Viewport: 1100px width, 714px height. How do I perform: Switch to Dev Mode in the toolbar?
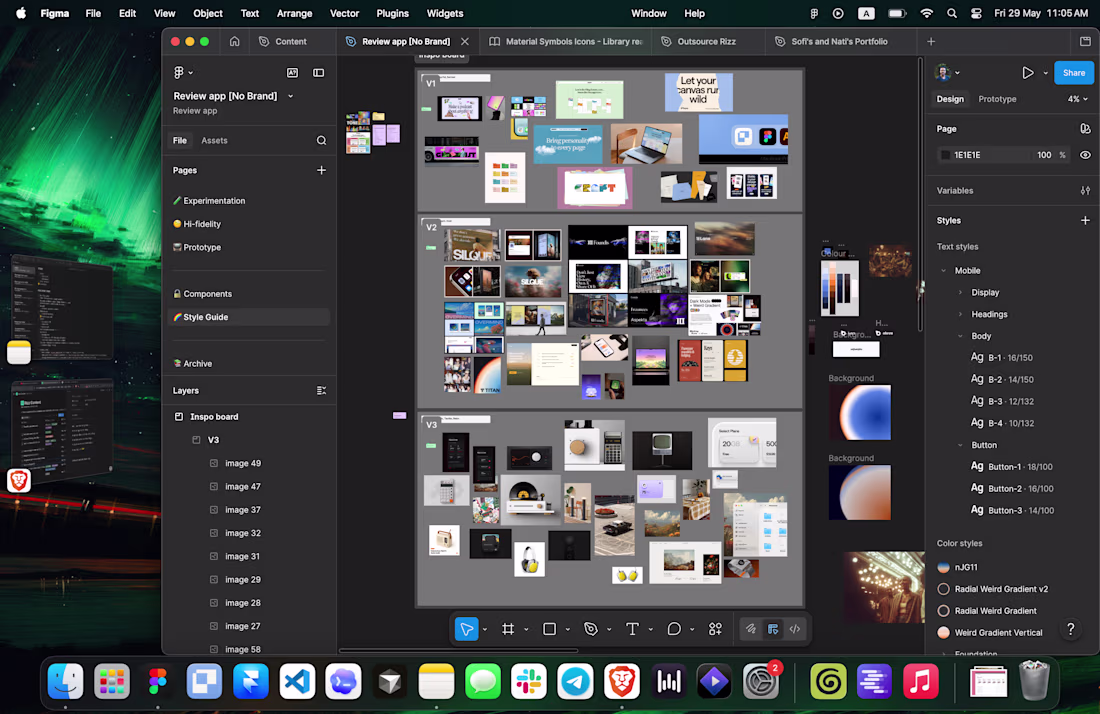click(x=795, y=629)
